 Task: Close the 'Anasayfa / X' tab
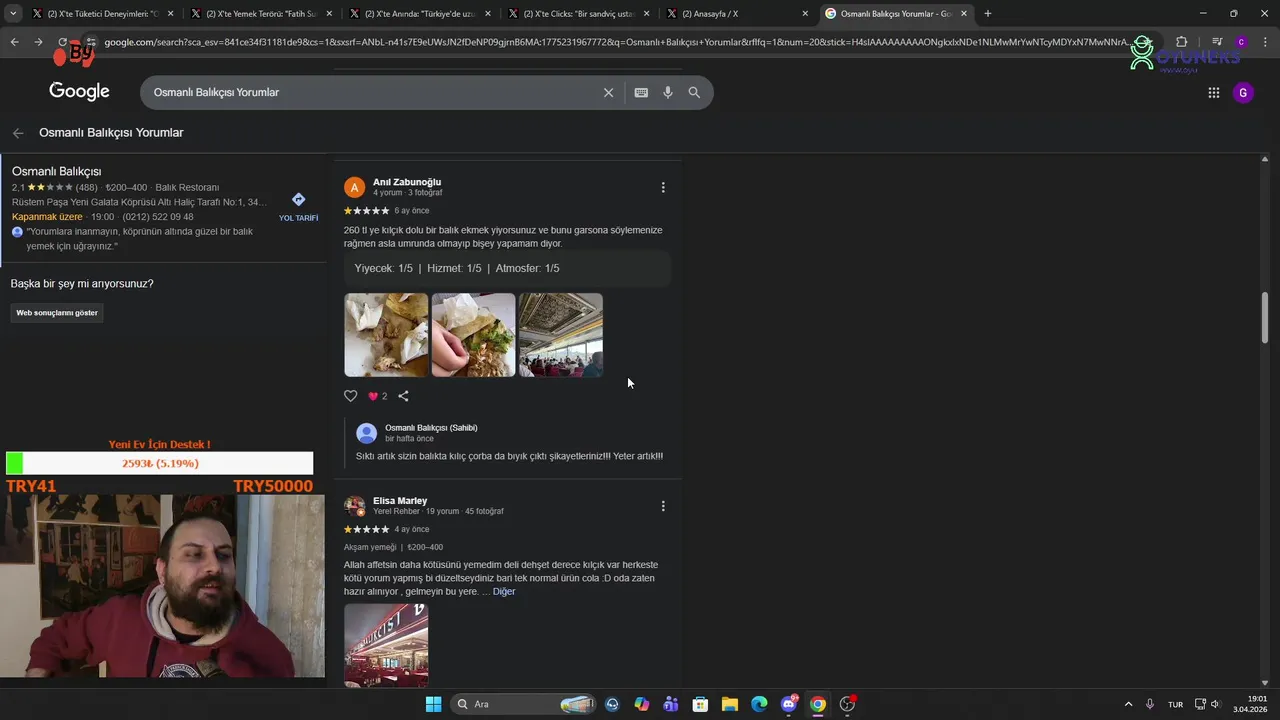tap(805, 14)
